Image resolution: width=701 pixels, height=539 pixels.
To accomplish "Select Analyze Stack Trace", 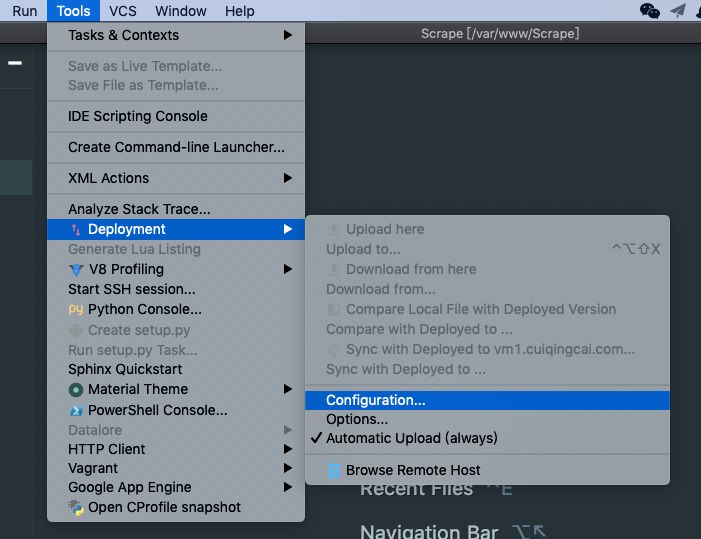I will click(176, 209).
